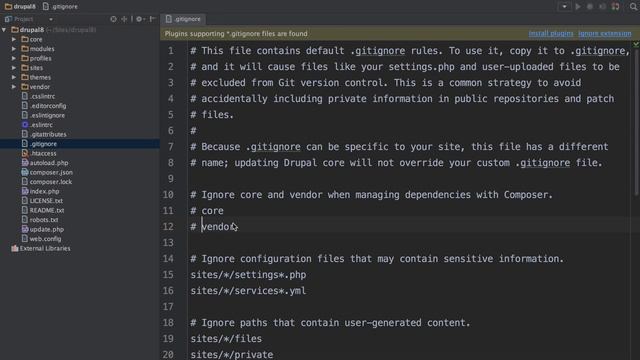Click the .eslintrc file icon
The width and height of the screenshot is (640, 360).
pyautogui.click(x=25, y=124)
